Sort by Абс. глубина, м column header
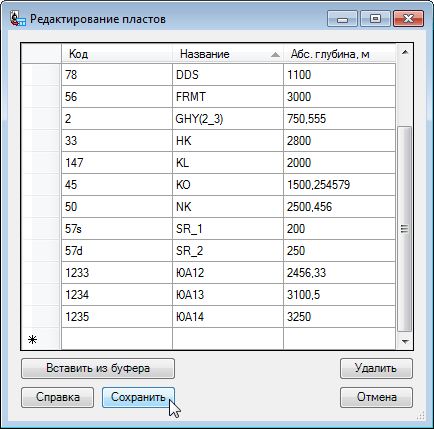 (x=339, y=53)
